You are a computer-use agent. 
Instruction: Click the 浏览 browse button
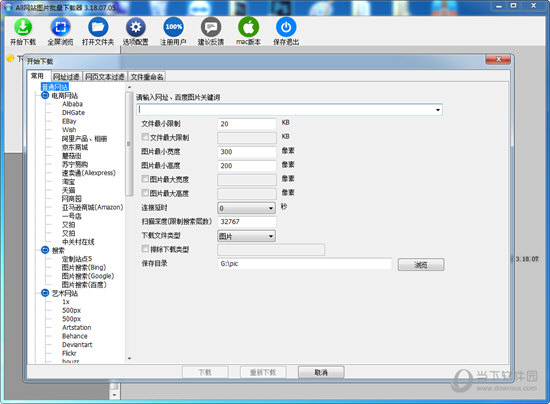click(x=421, y=265)
